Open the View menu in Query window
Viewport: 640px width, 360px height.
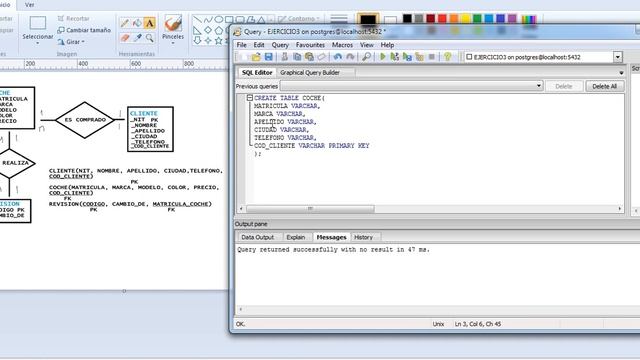coord(367,45)
